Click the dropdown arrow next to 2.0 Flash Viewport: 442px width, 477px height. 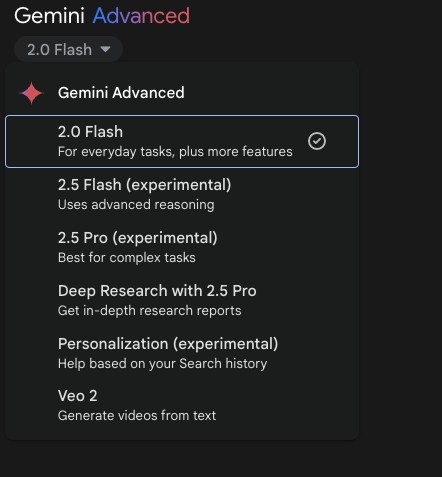pos(105,49)
